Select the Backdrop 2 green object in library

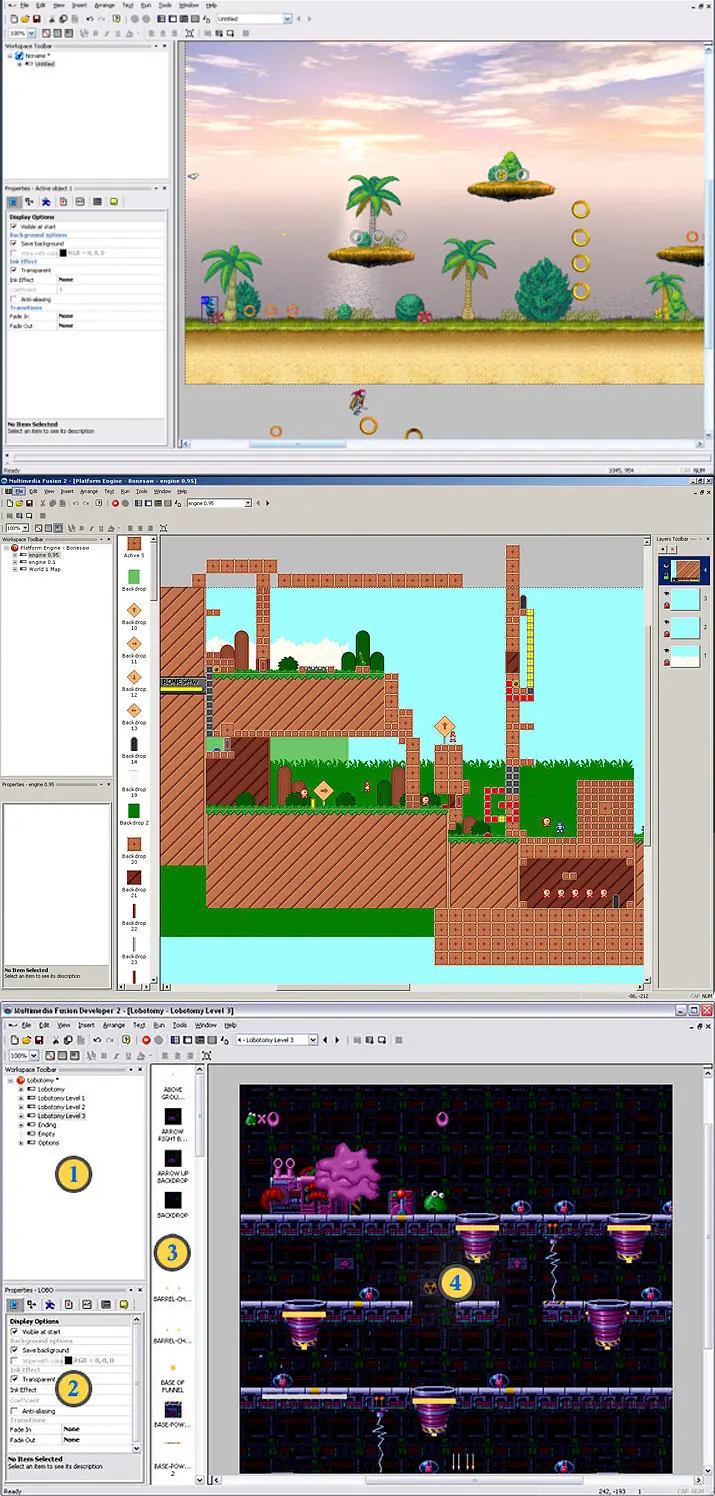pos(134,810)
